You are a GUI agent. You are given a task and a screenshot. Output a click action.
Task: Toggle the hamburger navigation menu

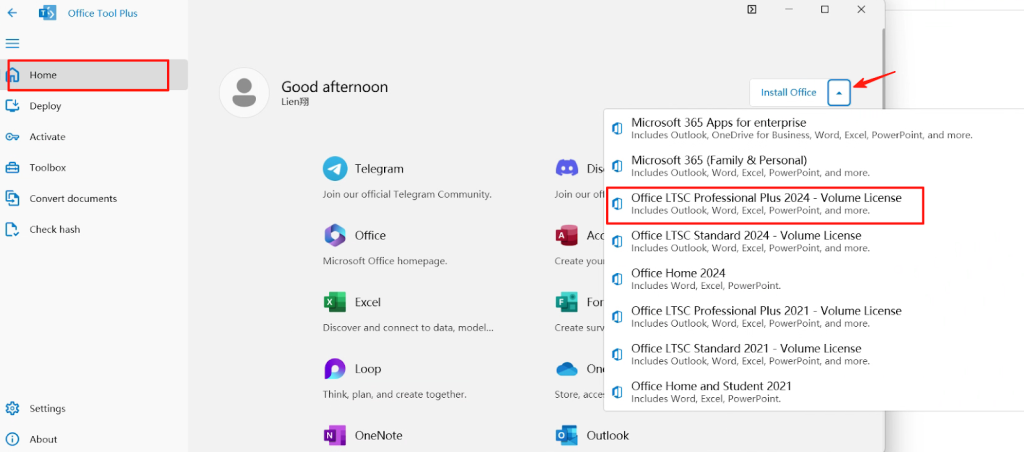13,43
